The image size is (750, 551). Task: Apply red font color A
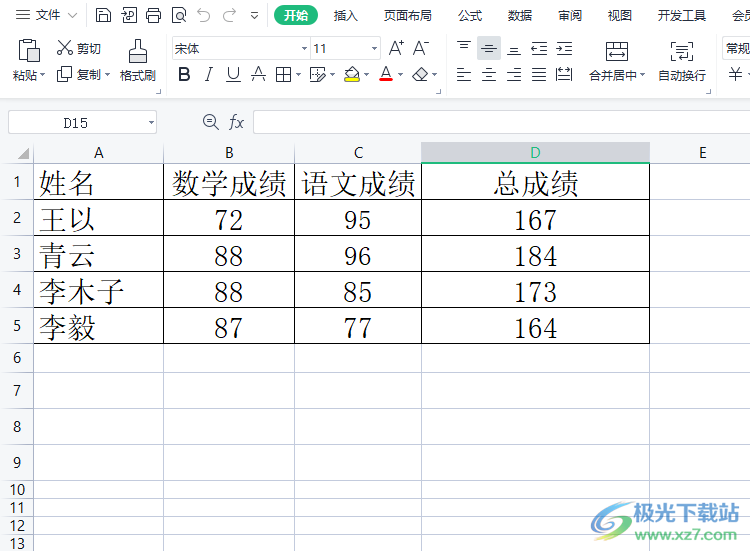tap(386, 75)
